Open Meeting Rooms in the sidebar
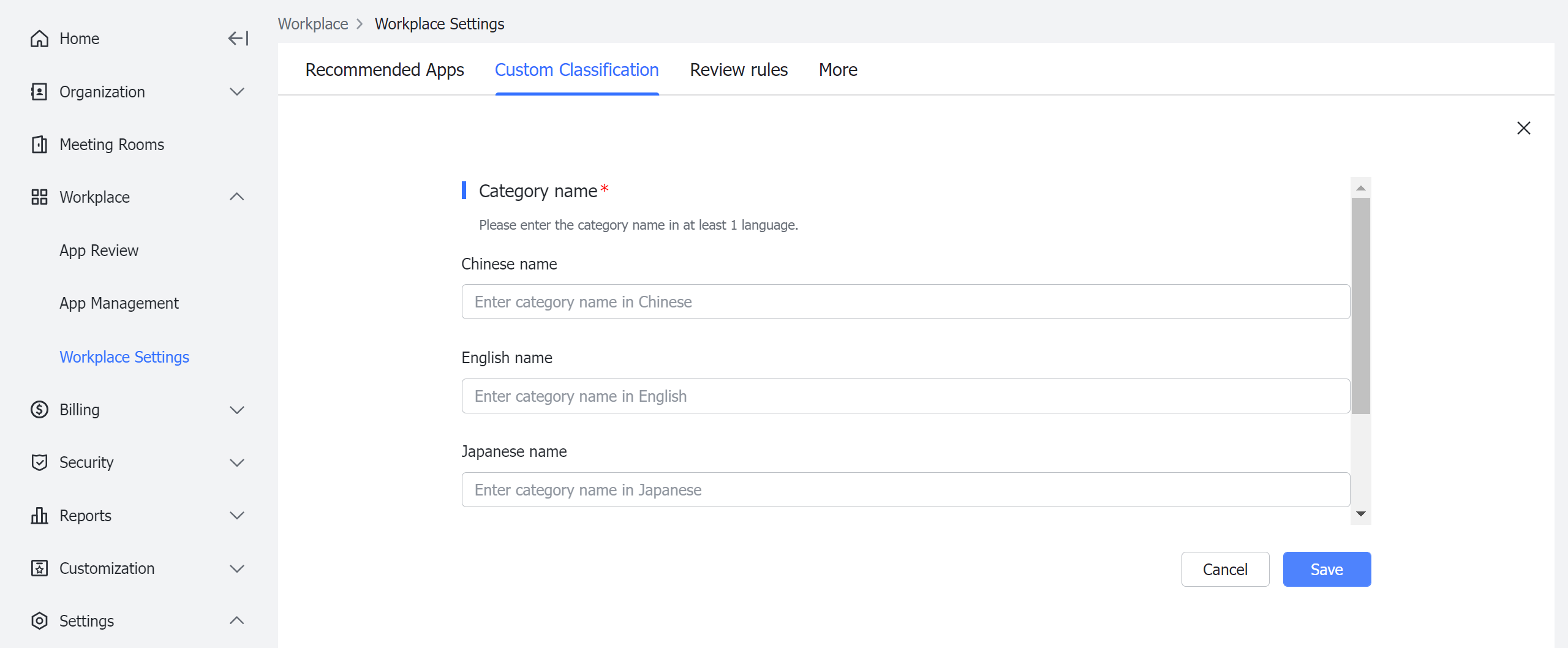 tap(112, 145)
